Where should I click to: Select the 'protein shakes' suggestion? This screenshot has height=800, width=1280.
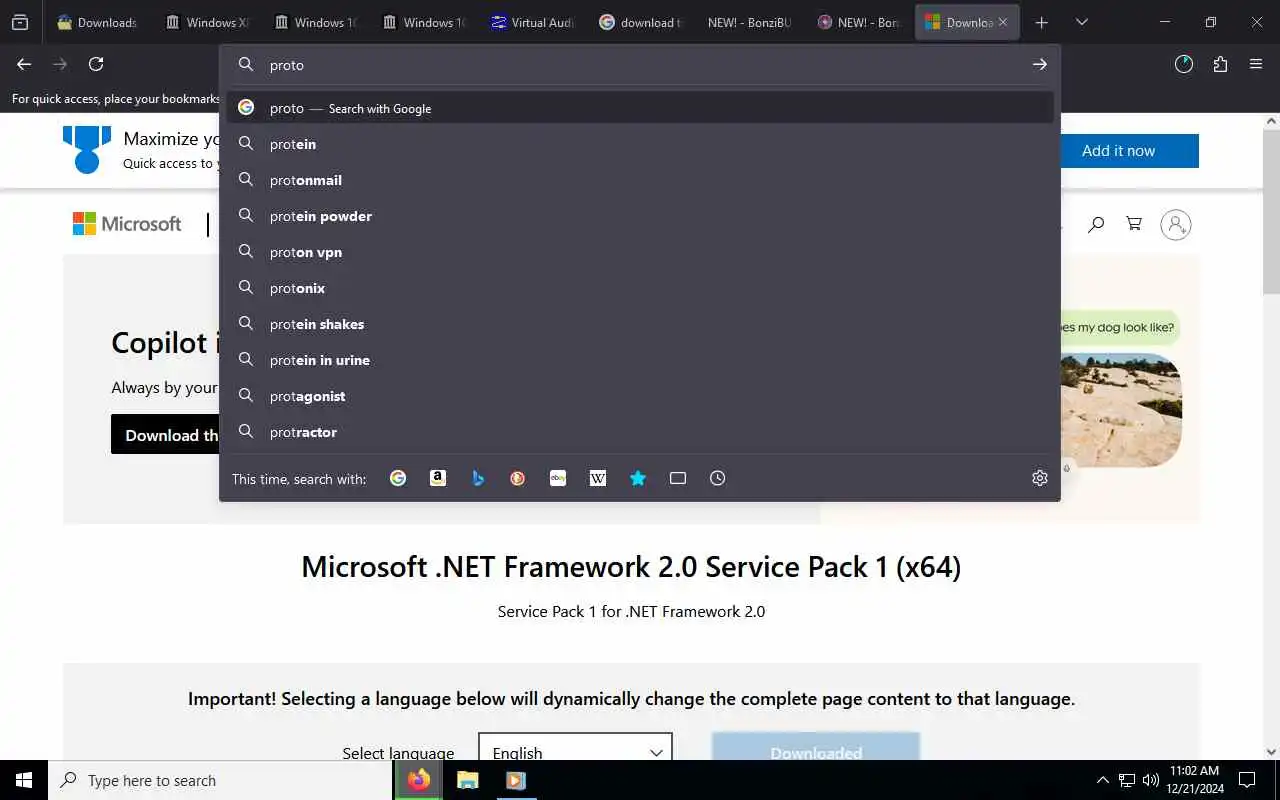640,324
